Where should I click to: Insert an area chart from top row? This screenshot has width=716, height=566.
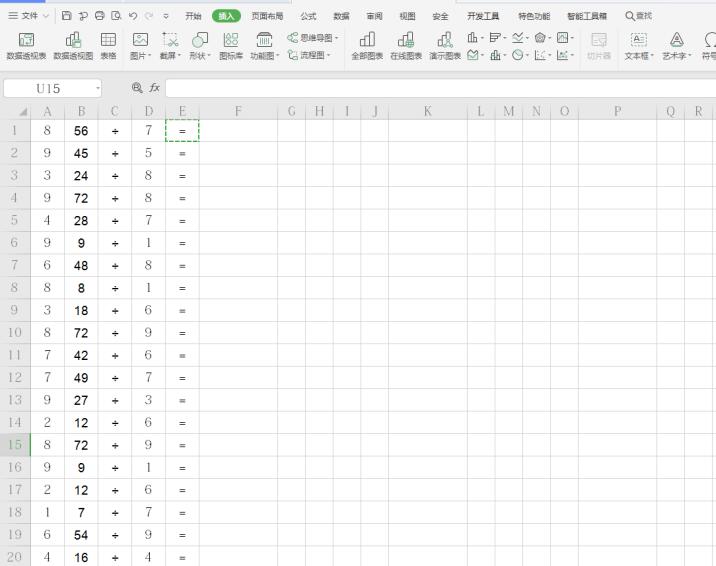[x=565, y=37]
